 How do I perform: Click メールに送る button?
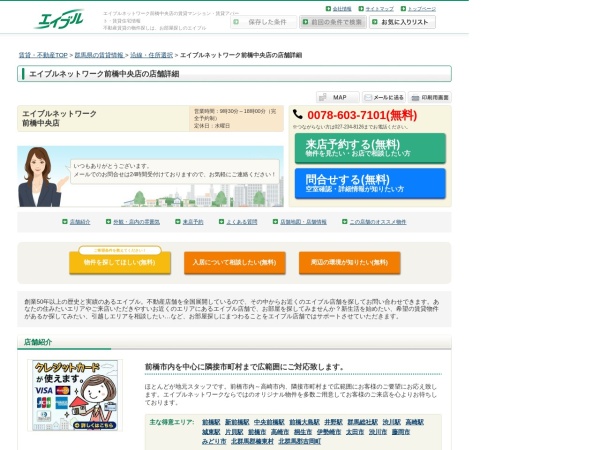click(x=384, y=97)
